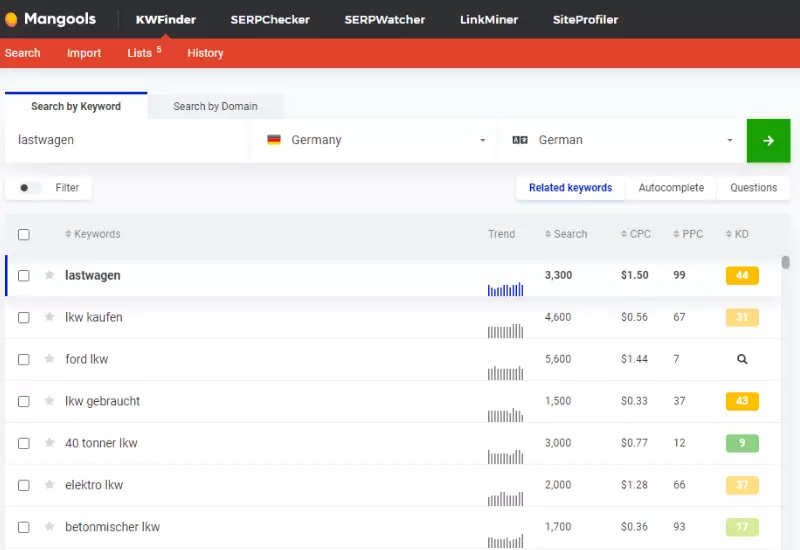
Task: Sort by CPC column
Action: pos(636,234)
